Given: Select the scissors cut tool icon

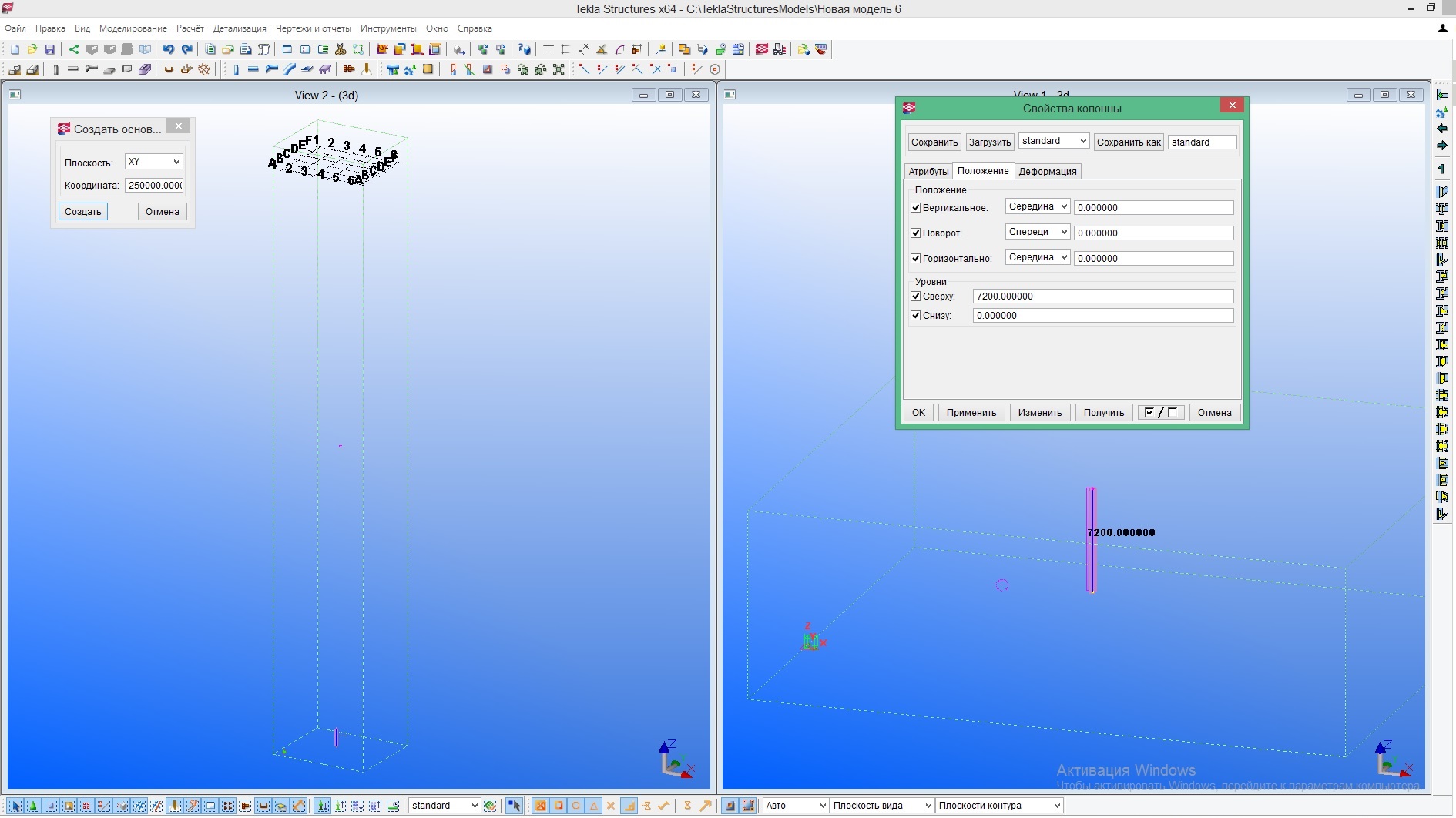Looking at the screenshot, I should [x=341, y=49].
